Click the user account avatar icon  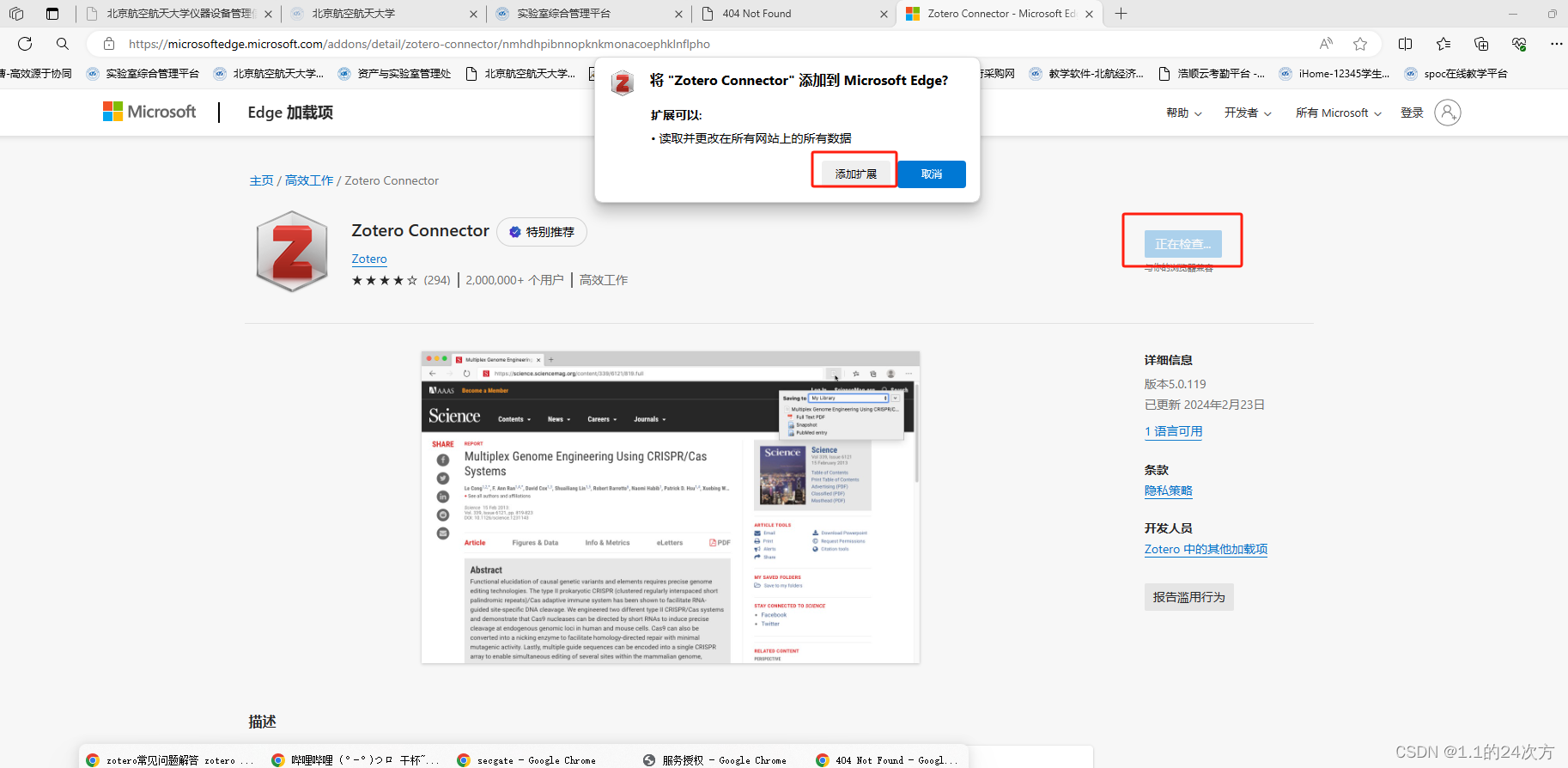click(x=1448, y=113)
